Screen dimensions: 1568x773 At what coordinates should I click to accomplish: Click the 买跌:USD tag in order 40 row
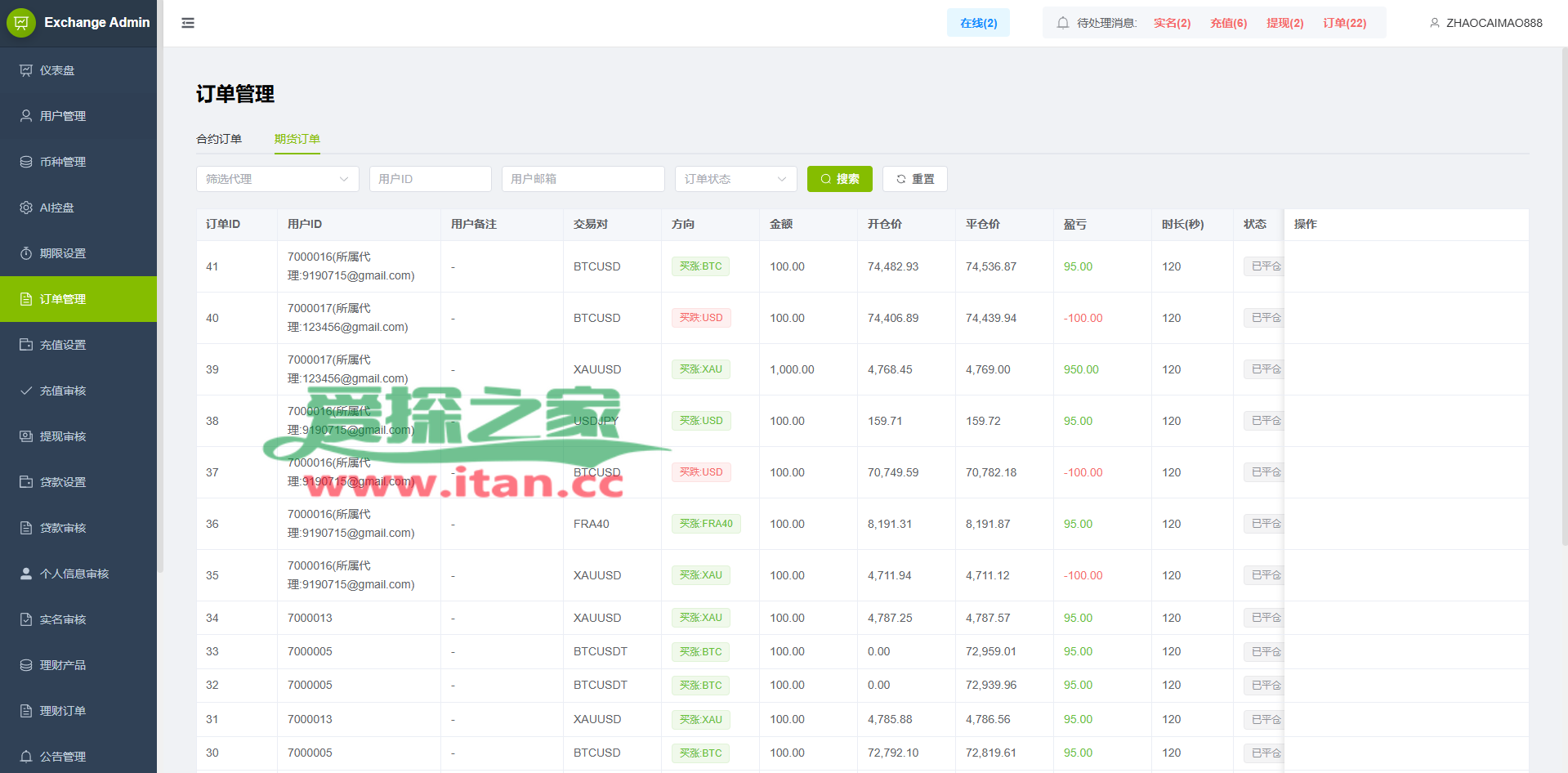coord(701,318)
